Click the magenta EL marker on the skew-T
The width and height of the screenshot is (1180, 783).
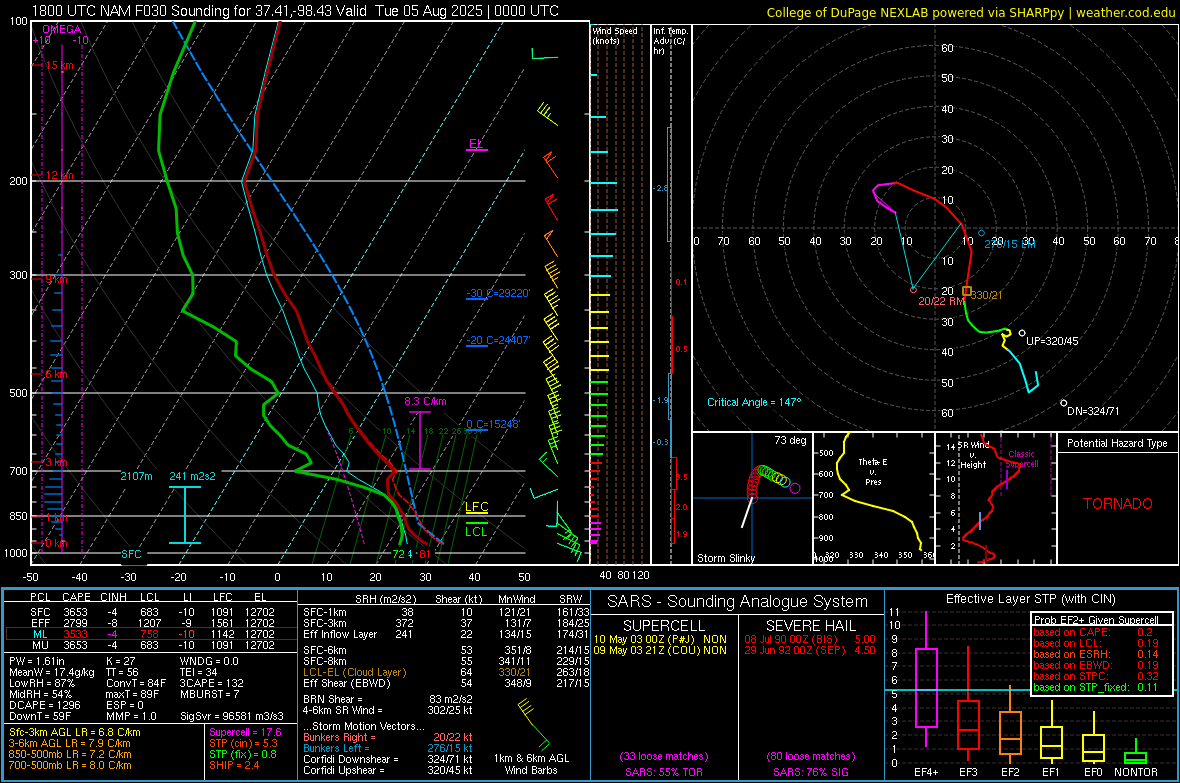pyautogui.click(x=476, y=144)
